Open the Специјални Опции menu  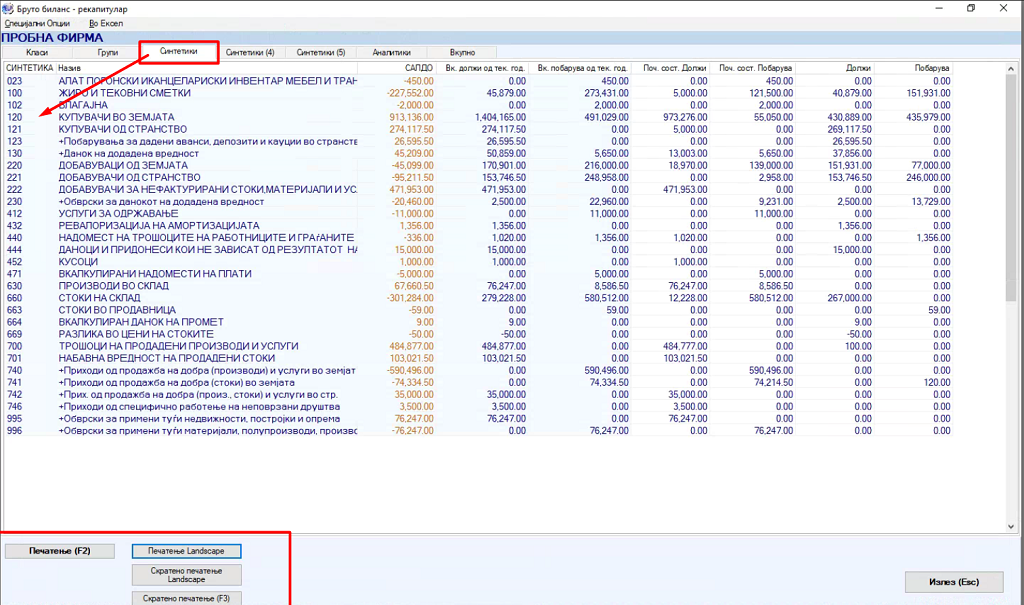[x=37, y=23]
